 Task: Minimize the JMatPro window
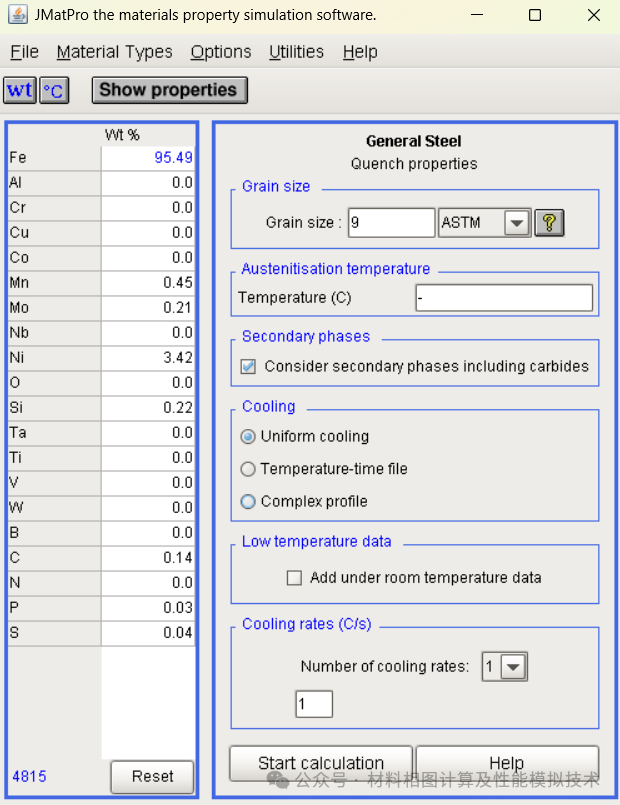click(477, 15)
